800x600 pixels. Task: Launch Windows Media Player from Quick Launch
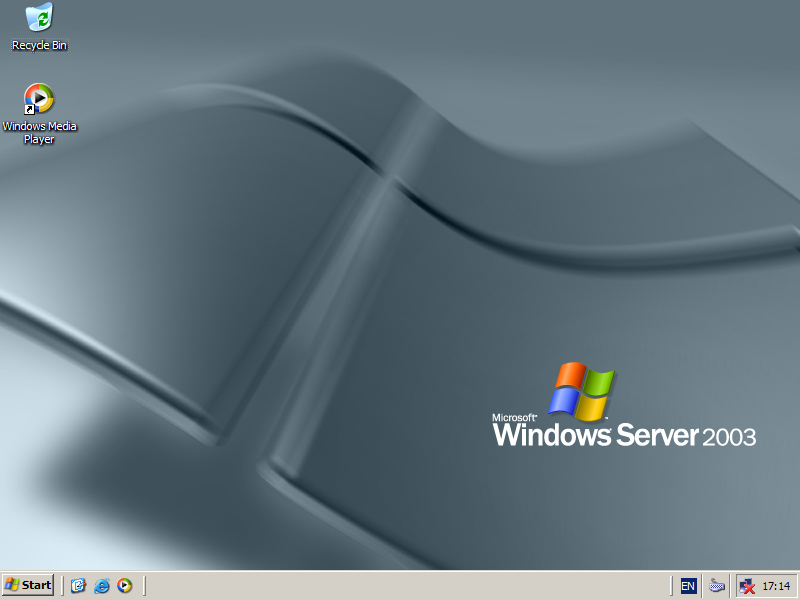tap(124, 585)
